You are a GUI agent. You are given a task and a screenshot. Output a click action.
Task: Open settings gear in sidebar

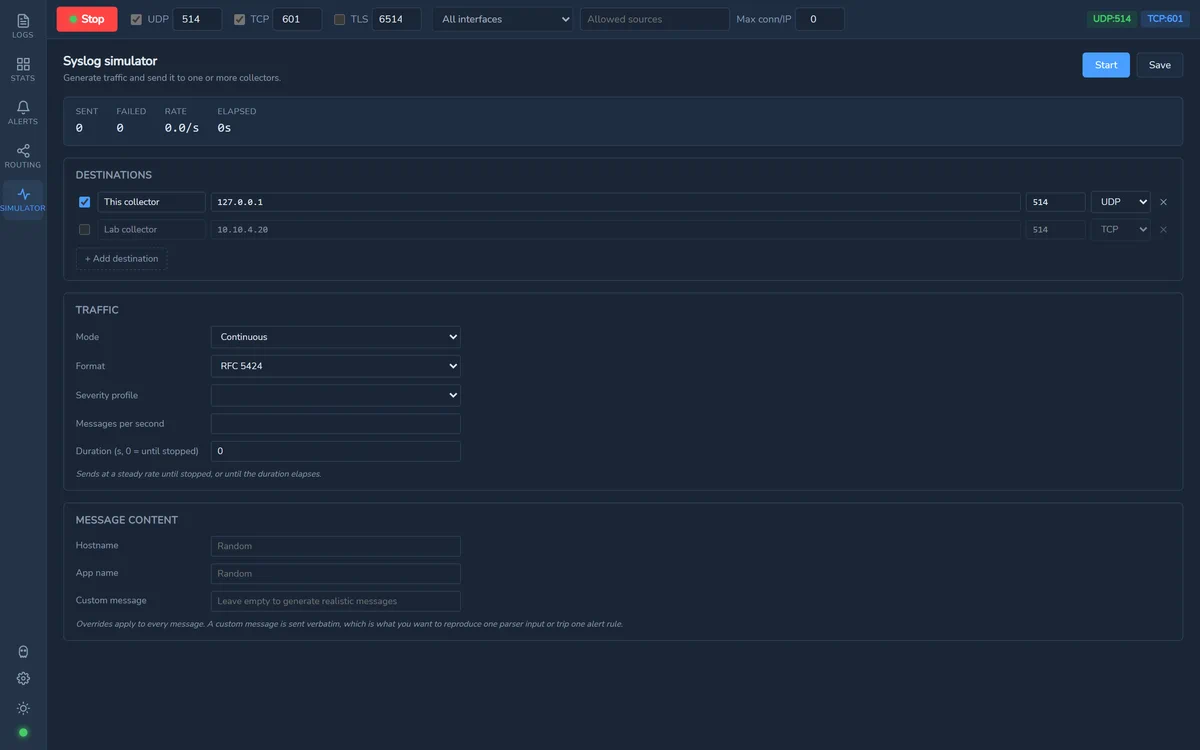coord(23,678)
